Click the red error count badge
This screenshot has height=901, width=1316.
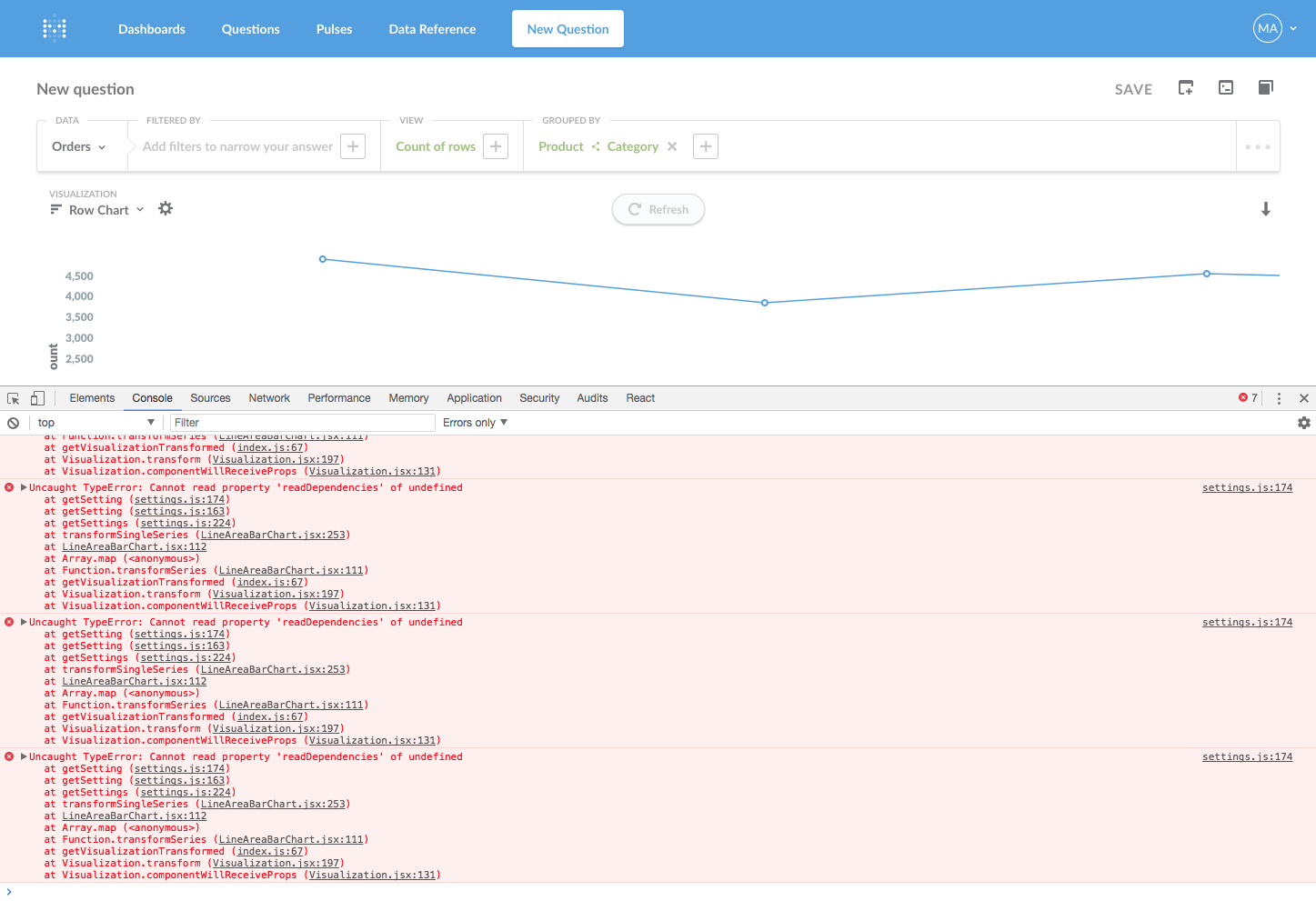tap(1248, 398)
